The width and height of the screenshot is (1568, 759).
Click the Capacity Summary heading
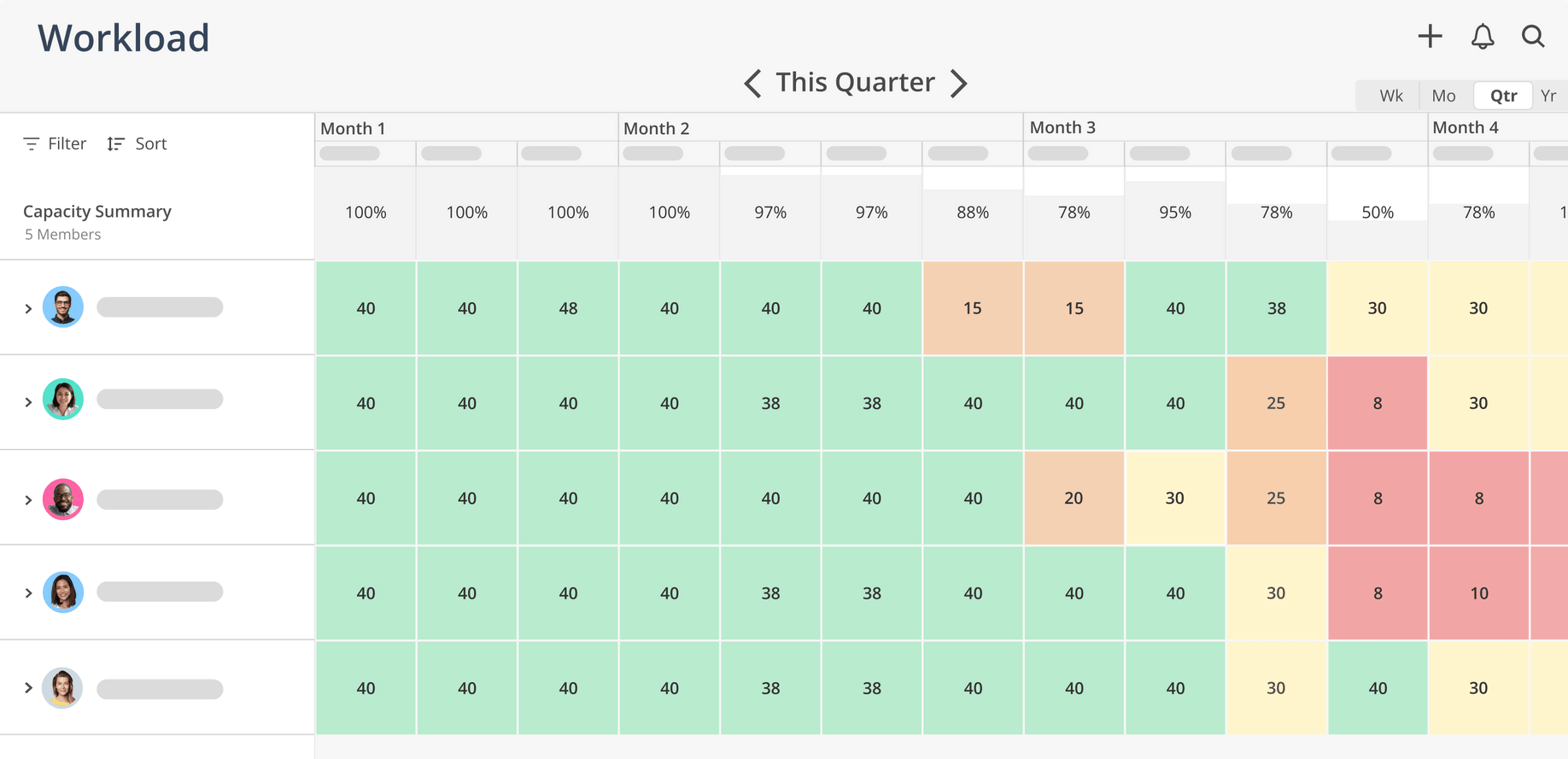(x=97, y=211)
